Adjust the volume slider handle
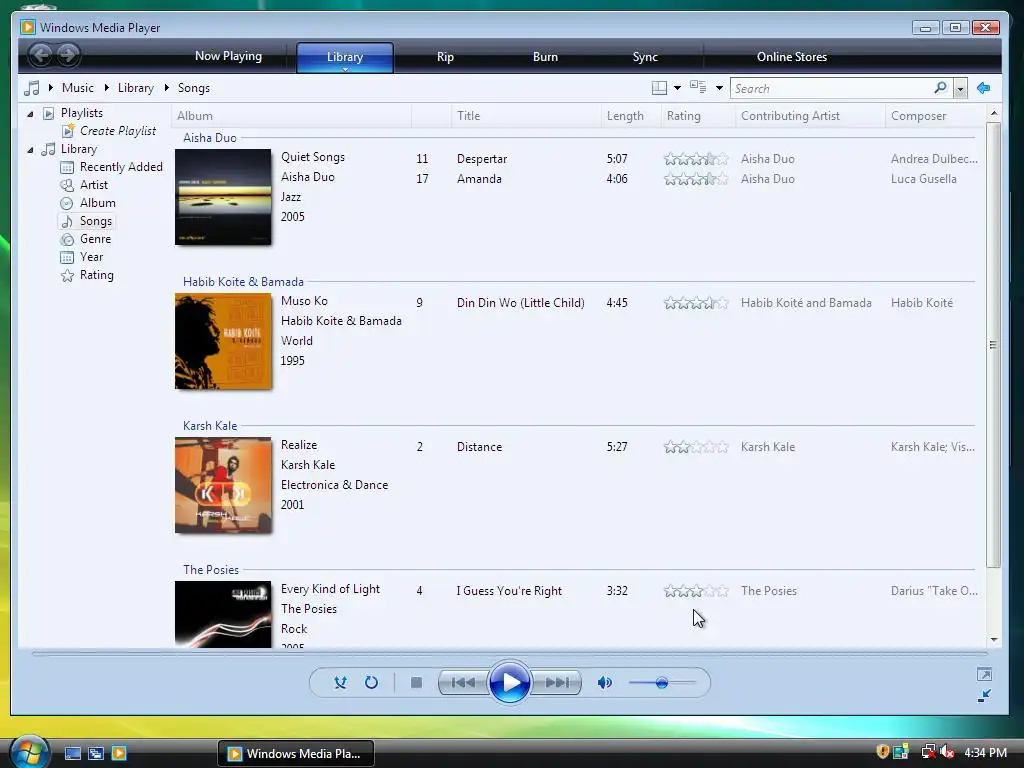 662,683
